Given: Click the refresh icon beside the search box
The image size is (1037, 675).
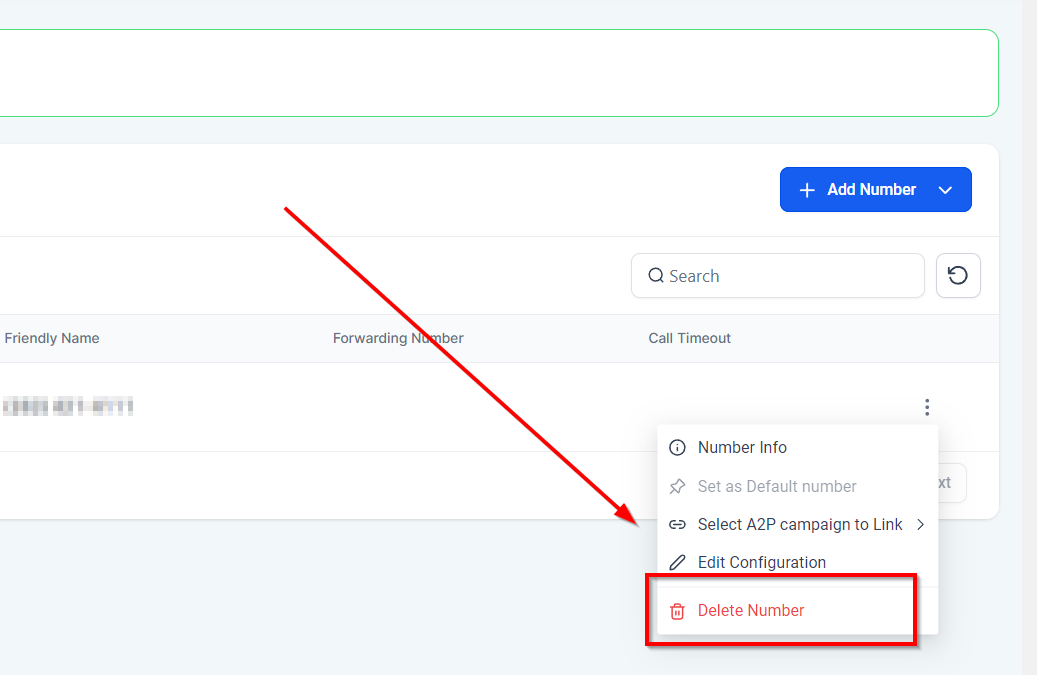Looking at the screenshot, I should coord(958,276).
